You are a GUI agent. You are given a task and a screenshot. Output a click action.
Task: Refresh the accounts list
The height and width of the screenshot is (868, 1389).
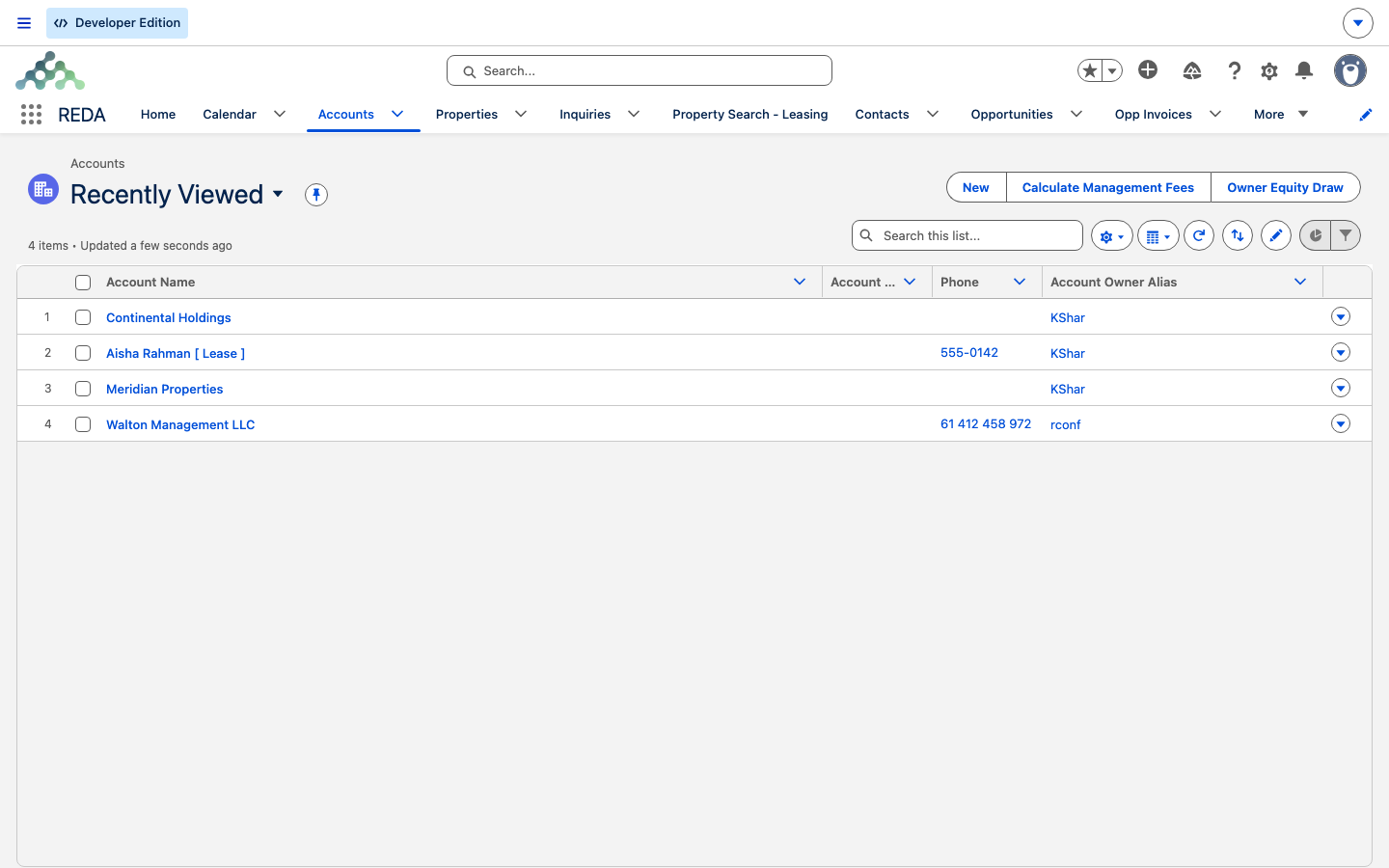[x=1199, y=235]
